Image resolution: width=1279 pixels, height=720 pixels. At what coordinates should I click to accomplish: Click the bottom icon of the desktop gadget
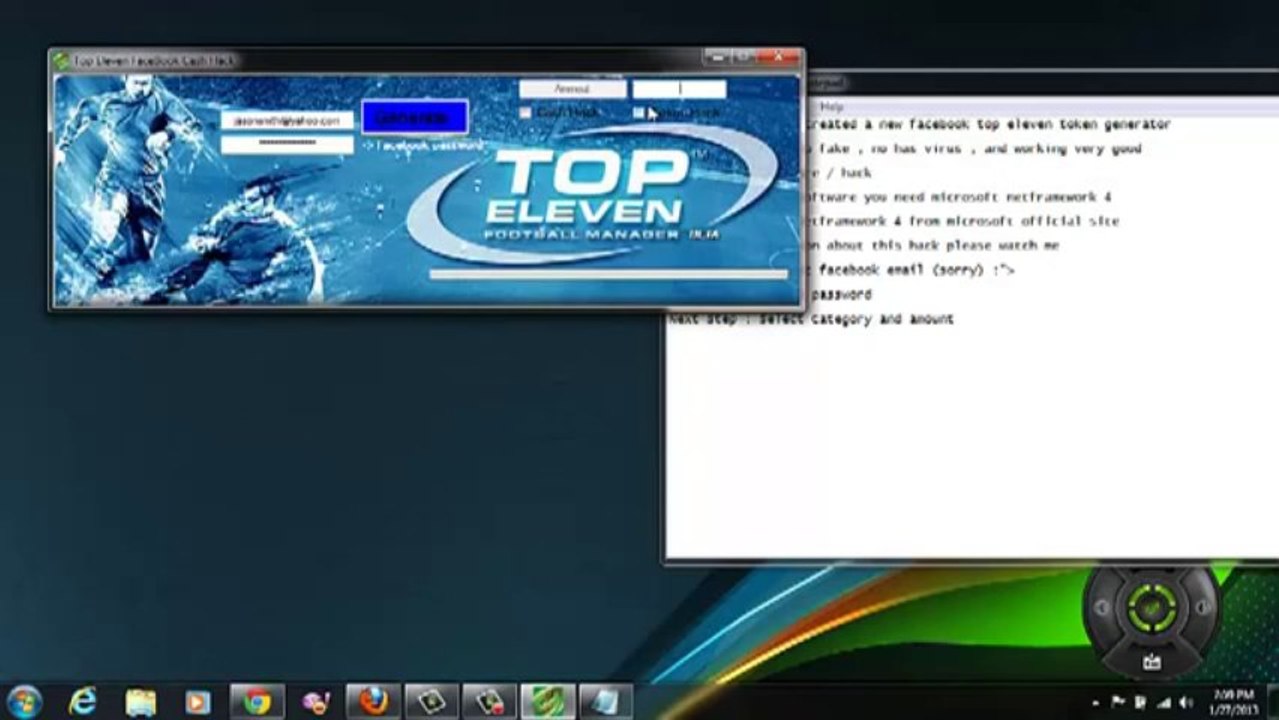point(1152,661)
